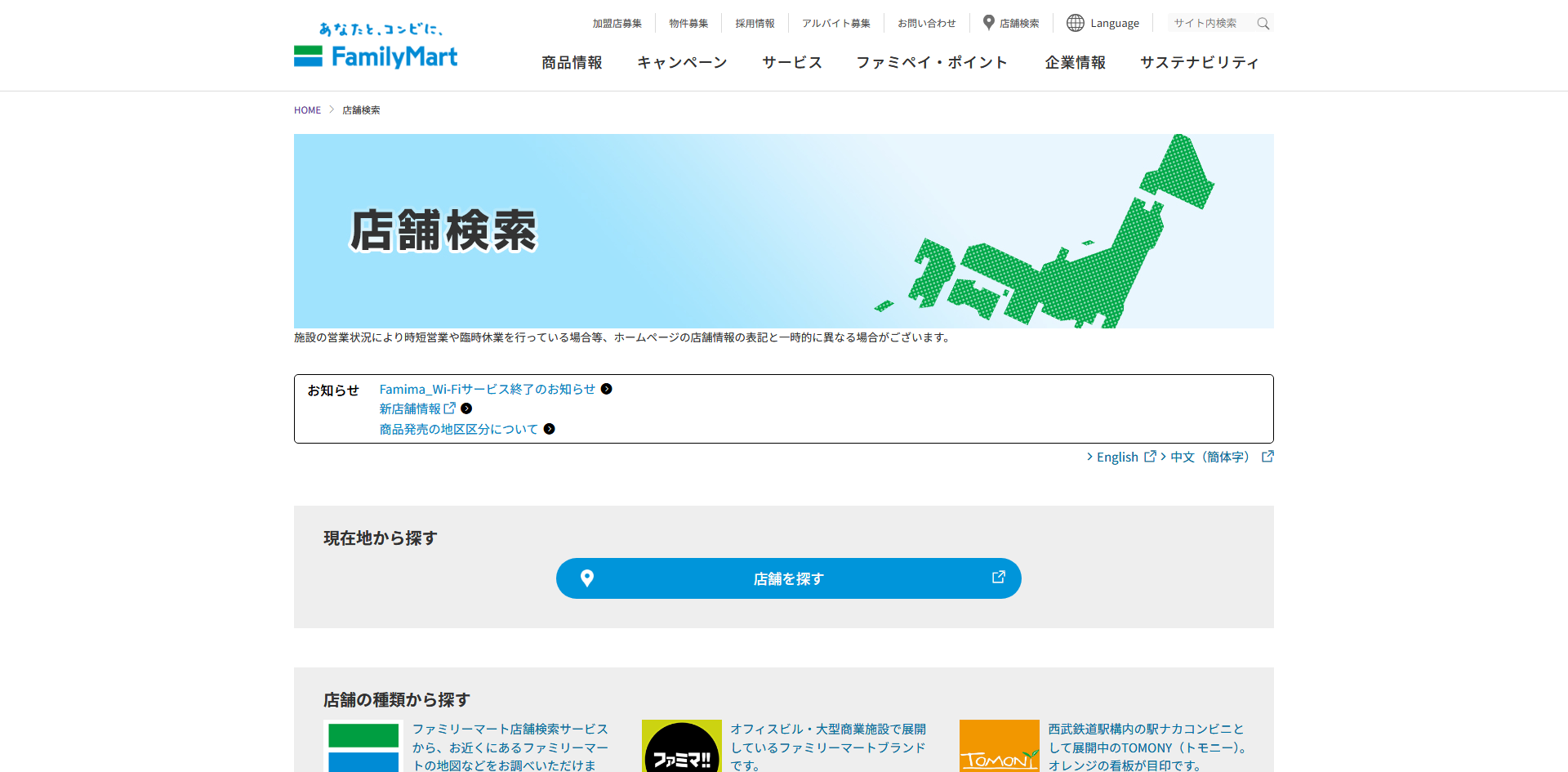1568x772 pixels.
Task: Click the blue 店舗を探す button
Action: click(789, 578)
